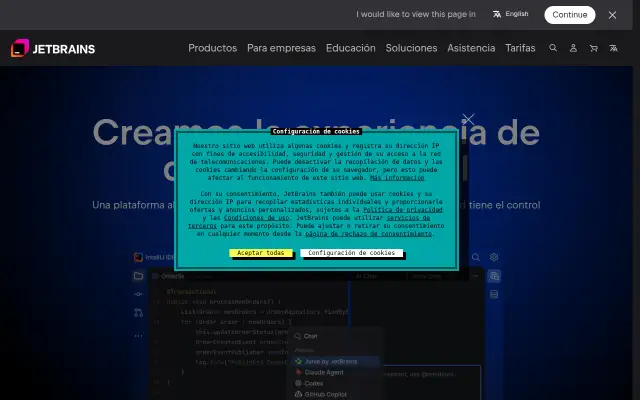Click the settings gear in IDE preview

click(x=494, y=257)
